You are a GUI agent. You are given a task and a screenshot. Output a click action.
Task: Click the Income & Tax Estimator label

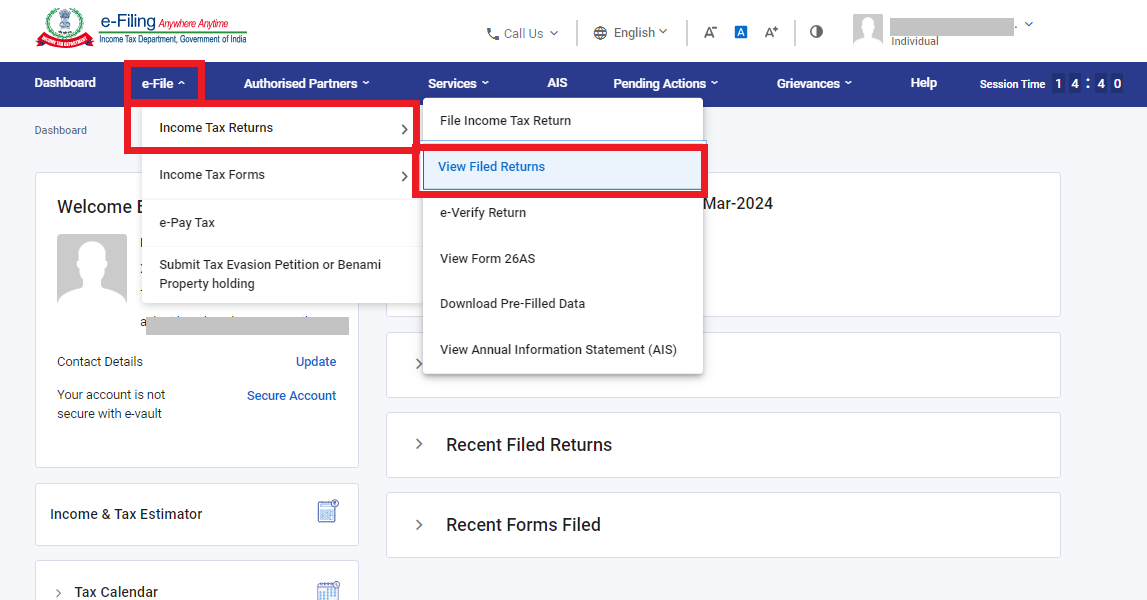126,514
